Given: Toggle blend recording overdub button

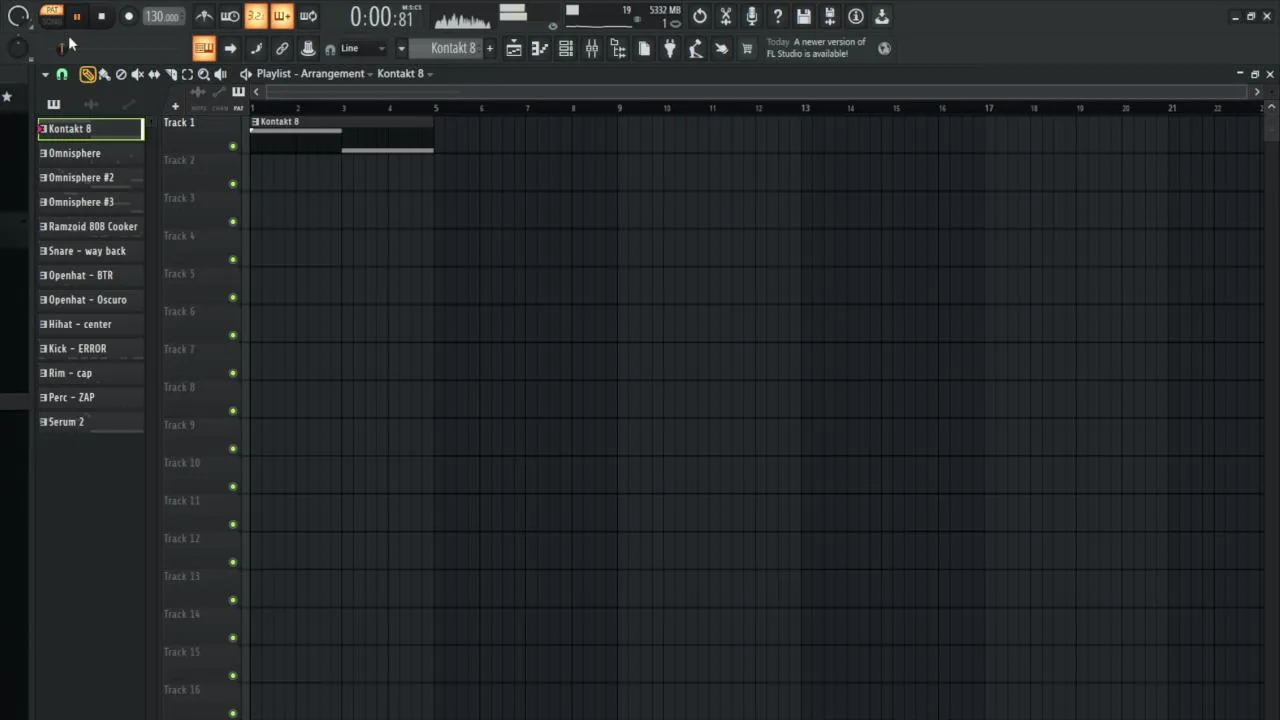Looking at the screenshot, I should (x=282, y=16).
